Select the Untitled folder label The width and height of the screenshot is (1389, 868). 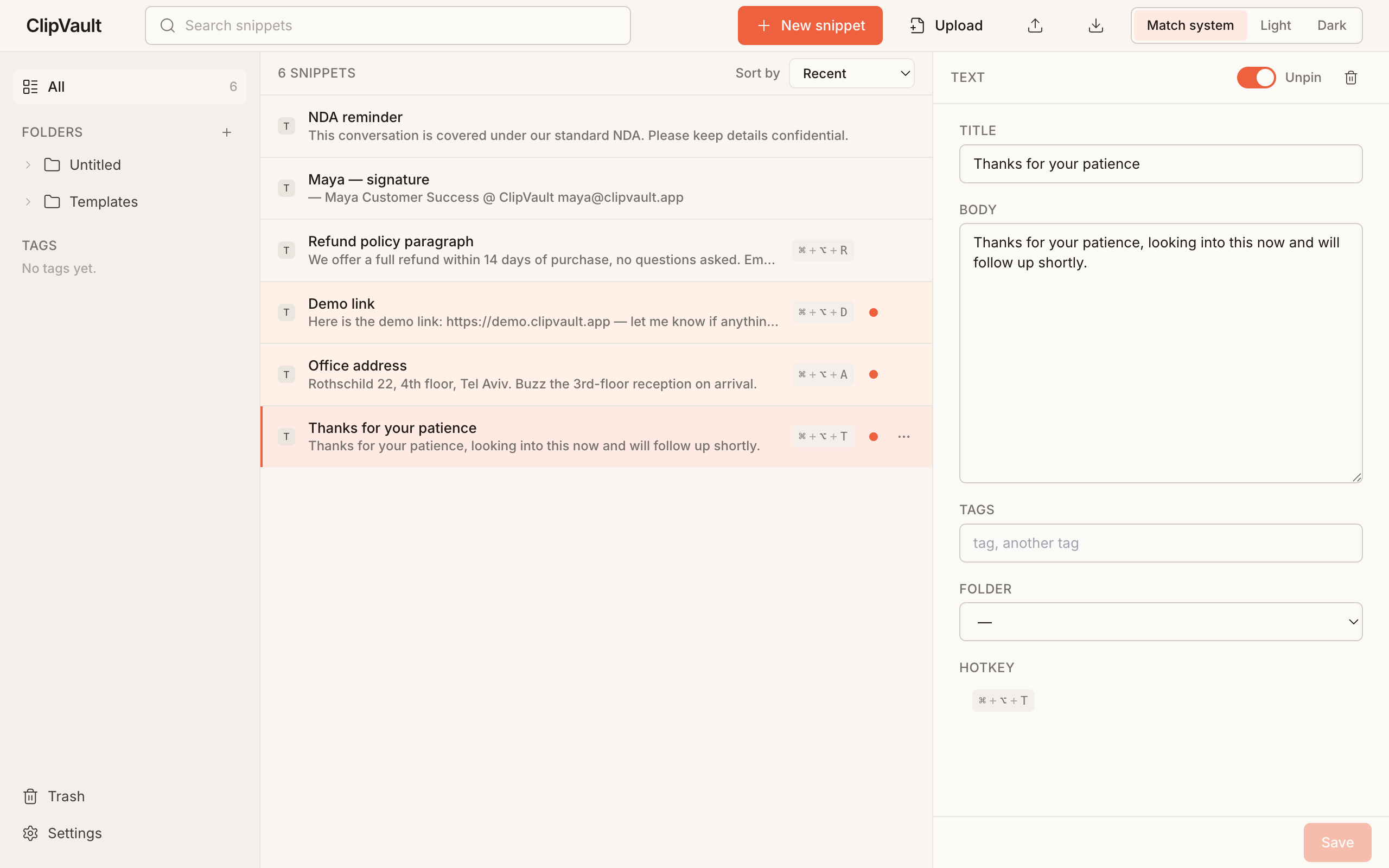click(x=95, y=165)
